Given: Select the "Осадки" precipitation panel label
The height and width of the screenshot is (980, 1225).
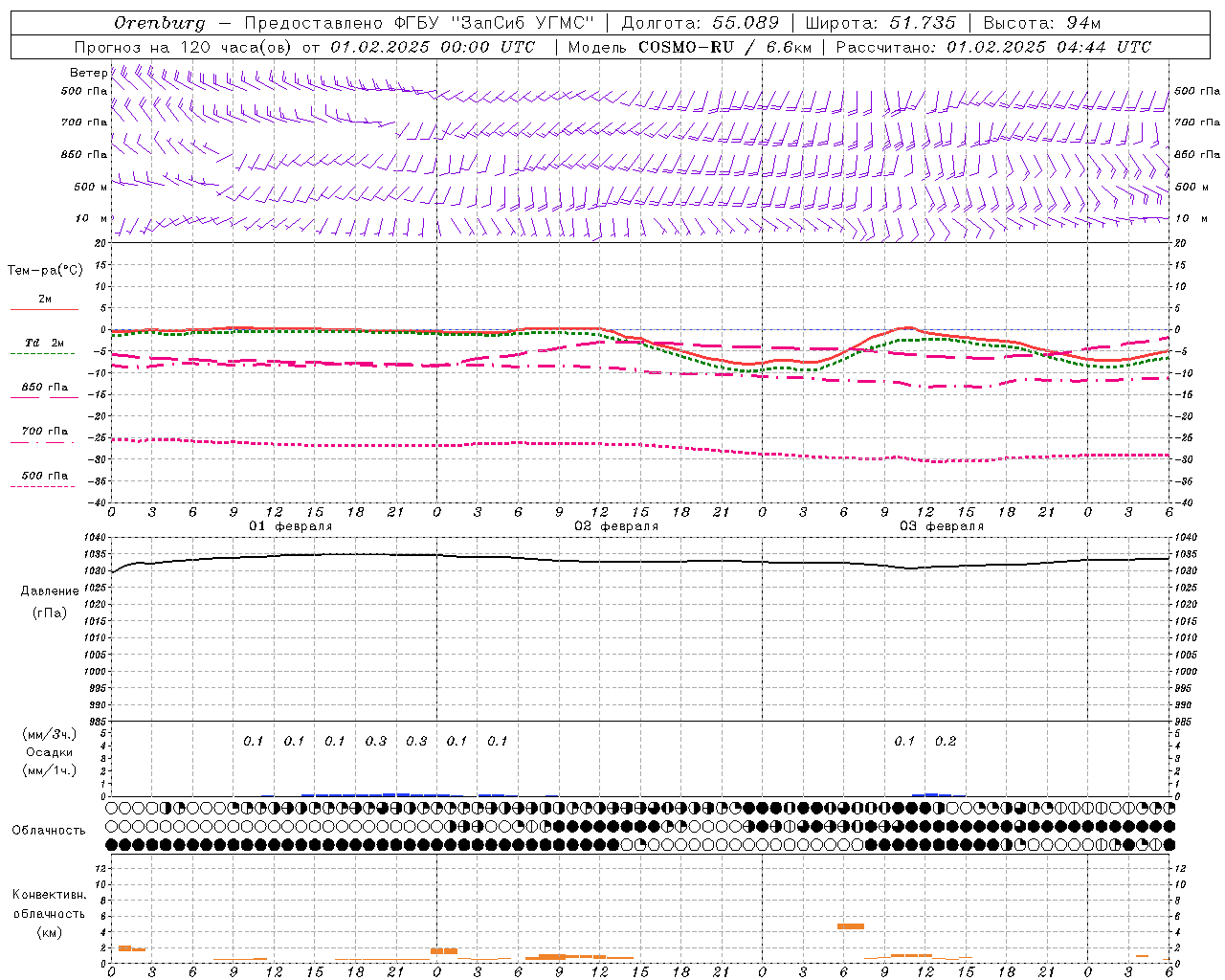Looking at the screenshot, I should (49, 753).
